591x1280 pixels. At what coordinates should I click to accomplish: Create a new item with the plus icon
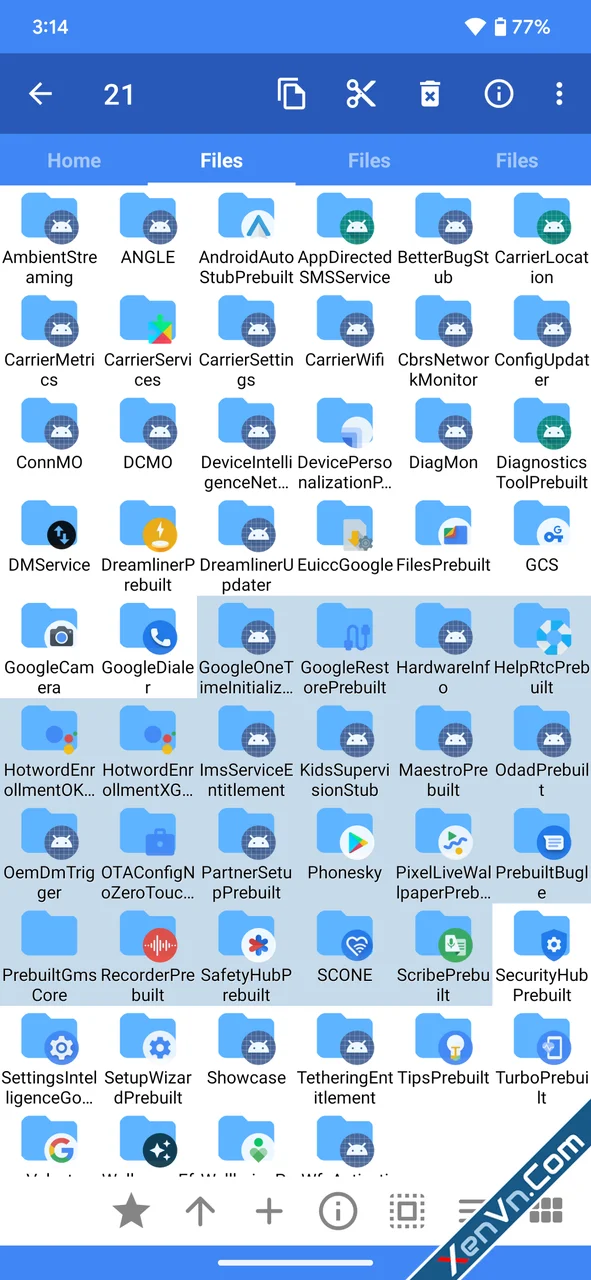coord(269,1212)
